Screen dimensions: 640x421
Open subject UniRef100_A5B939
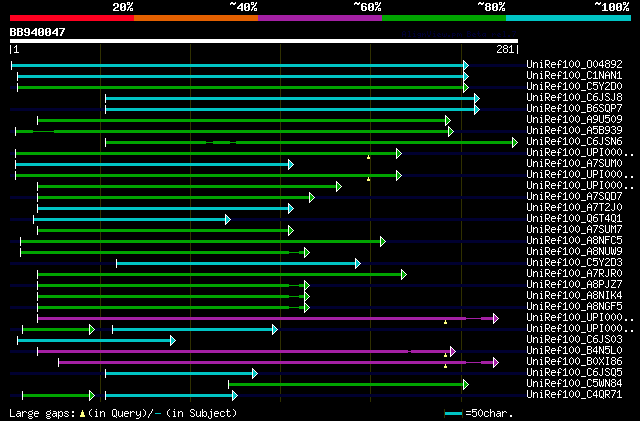pyautogui.click(x=574, y=130)
